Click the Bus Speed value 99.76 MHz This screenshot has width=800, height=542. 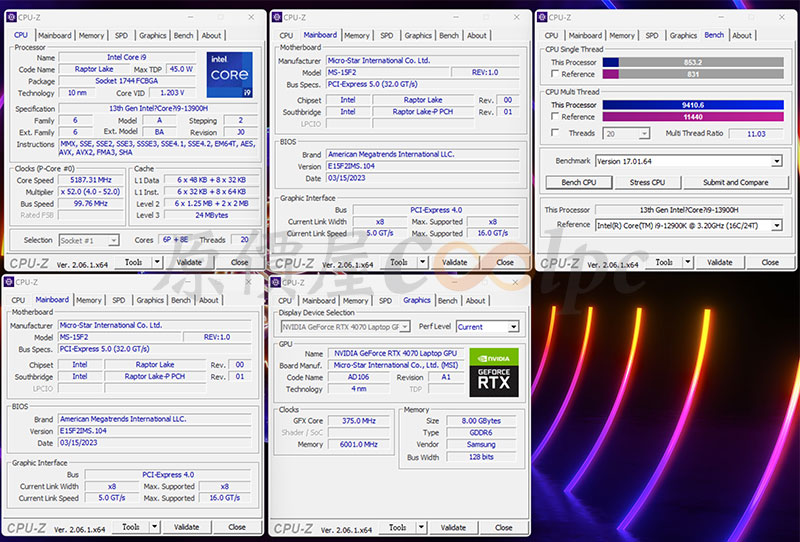click(91, 203)
